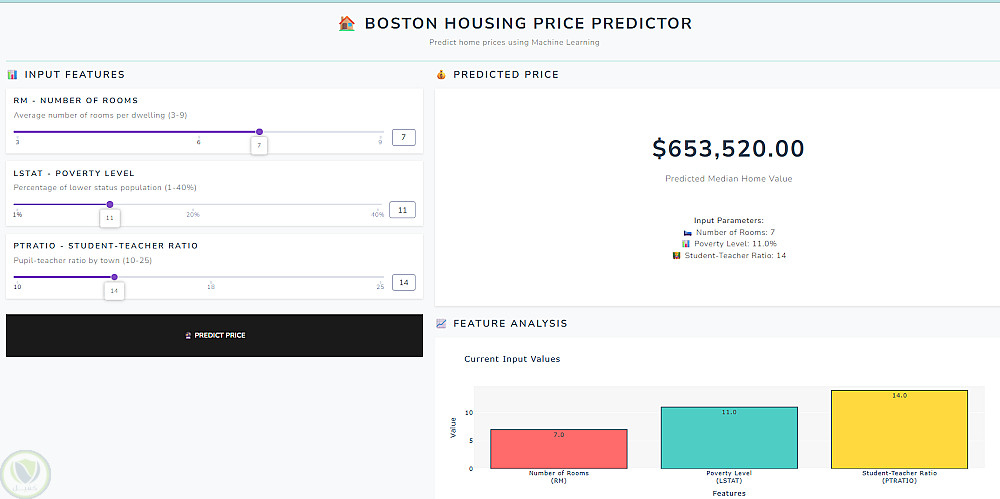Focus the PTRATIO value input showing 14
1000x499 pixels.
[x=403, y=283]
